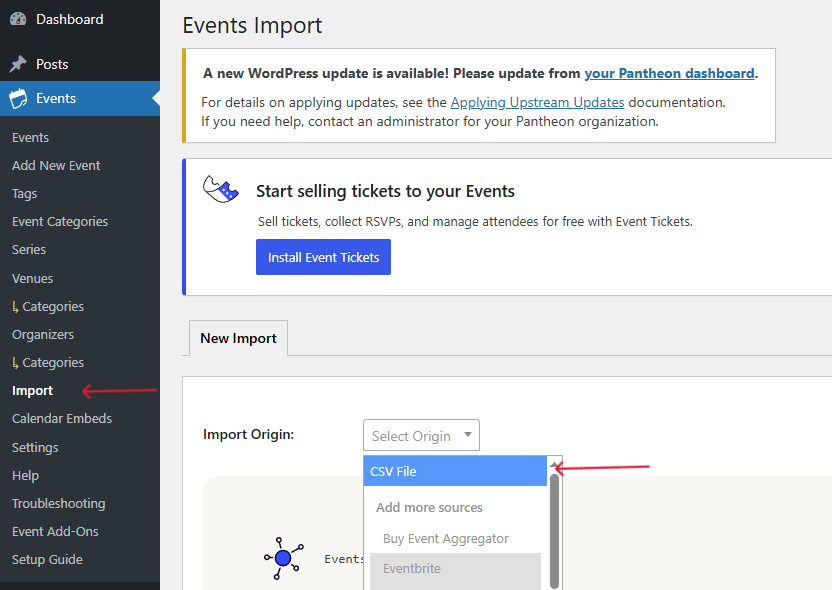Click the blue network hub icon
This screenshot has width=832, height=590.
[283, 558]
